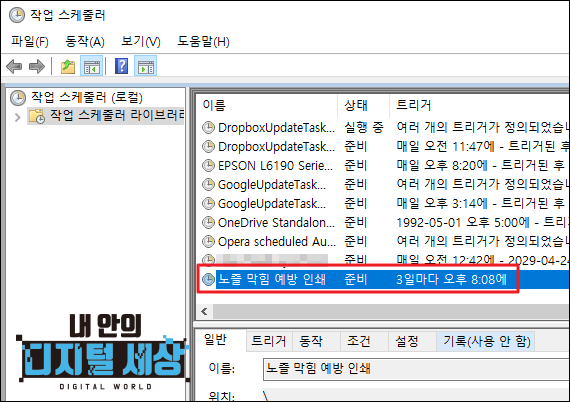The height and width of the screenshot is (402, 570).
Task: Click the 준비 status of 노즐 막힘 예방 인쇄
Action: 356,279
